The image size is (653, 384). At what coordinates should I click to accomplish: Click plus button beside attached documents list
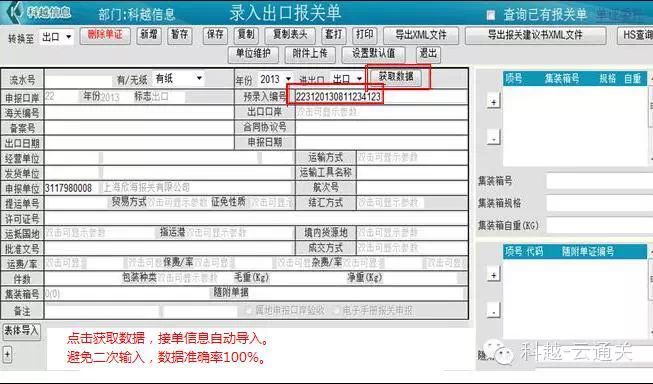point(493,275)
